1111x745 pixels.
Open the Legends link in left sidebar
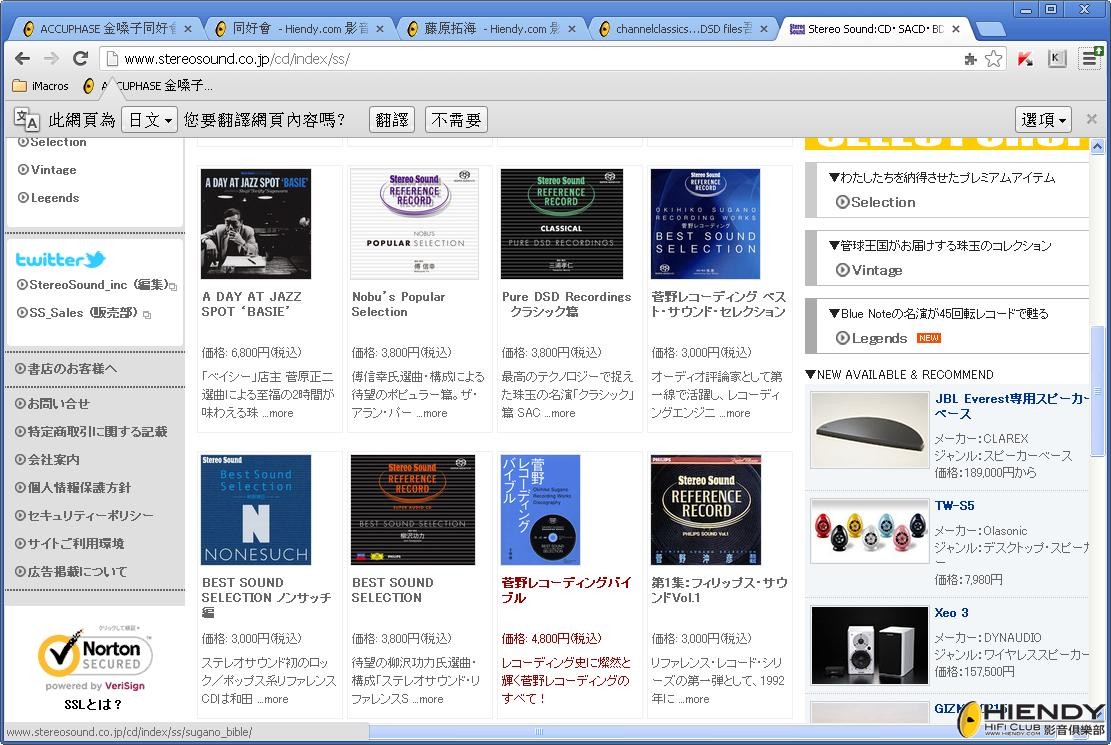tap(48, 198)
